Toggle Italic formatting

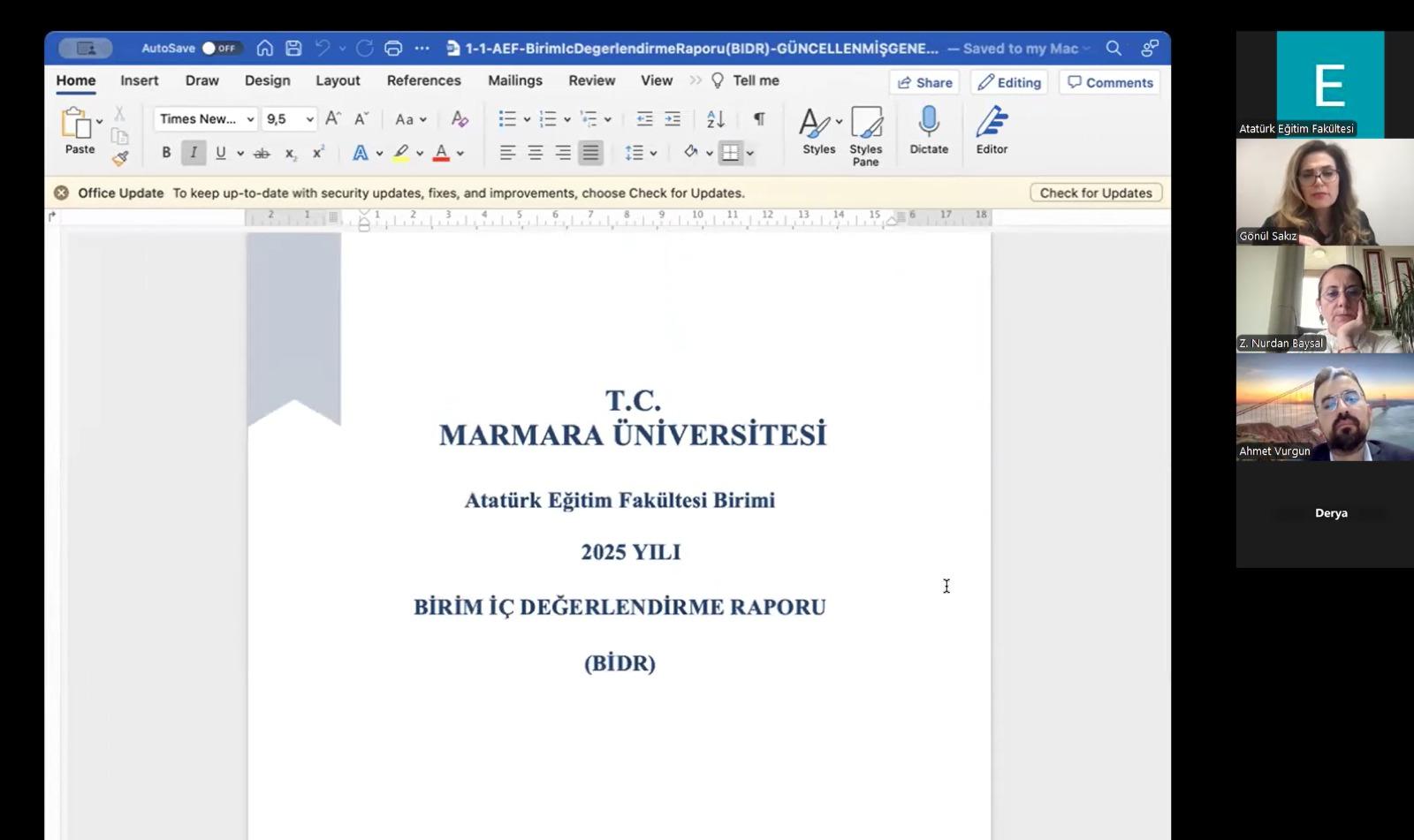click(x=194, y=153)
